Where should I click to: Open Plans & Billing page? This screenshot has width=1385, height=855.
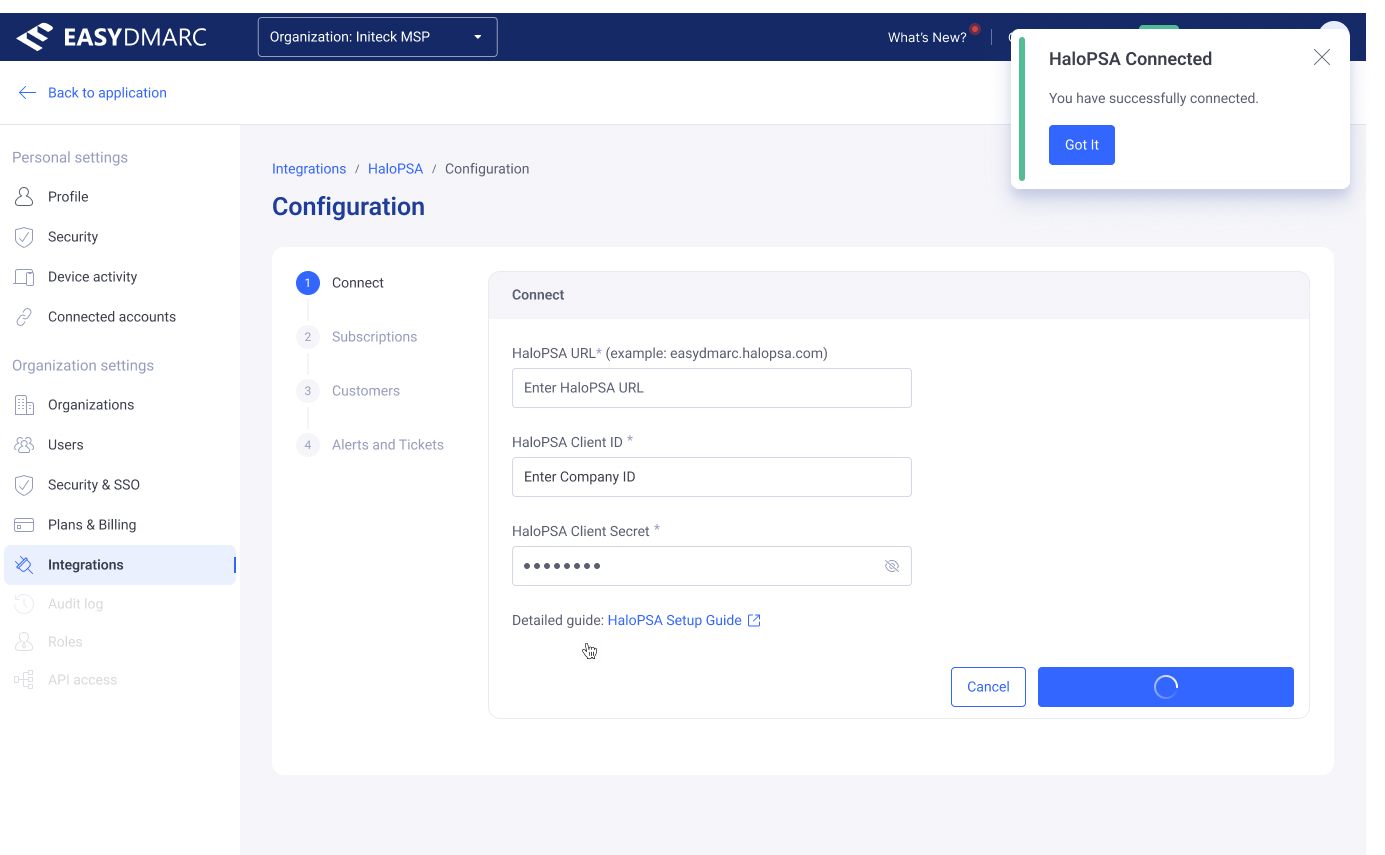click(x=92, y=525)
